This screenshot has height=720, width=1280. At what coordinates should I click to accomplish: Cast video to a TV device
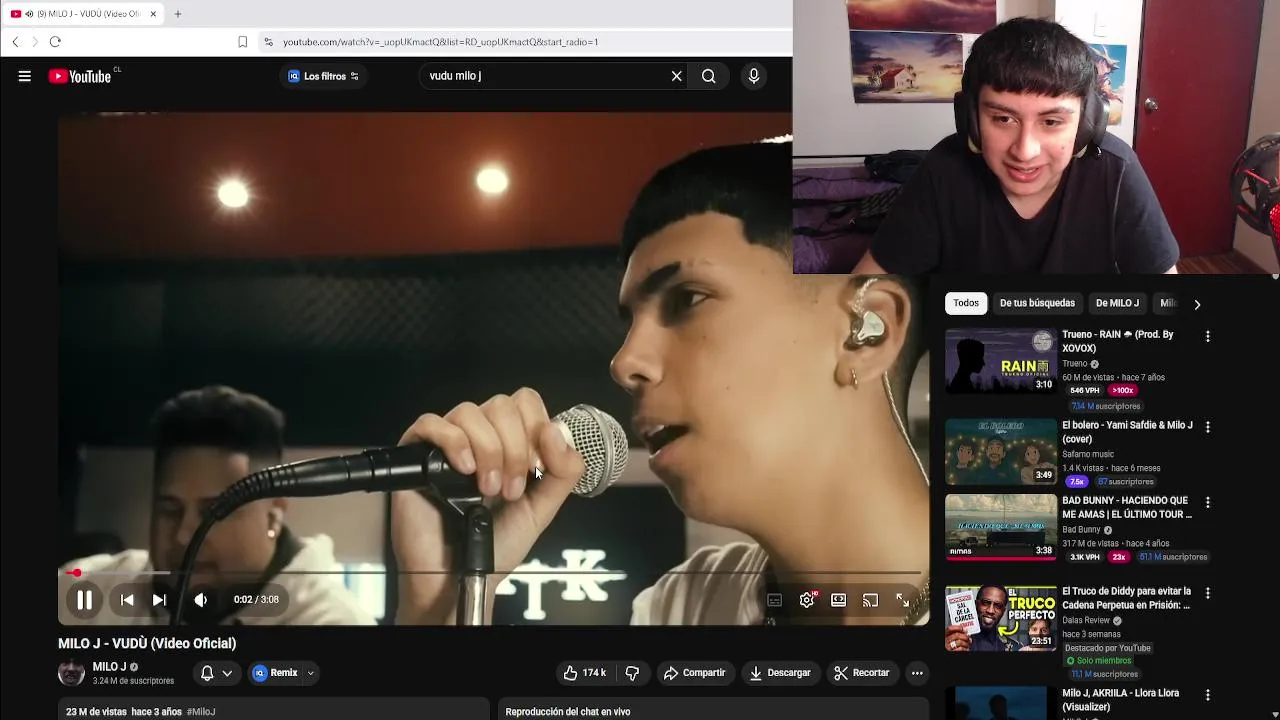point(871,600)
